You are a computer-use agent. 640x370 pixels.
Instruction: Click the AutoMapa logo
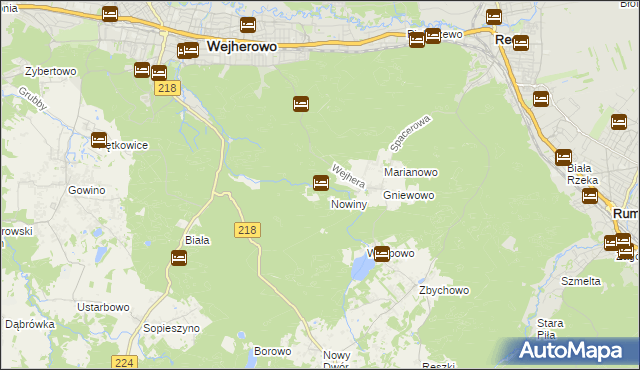(571, 351)
